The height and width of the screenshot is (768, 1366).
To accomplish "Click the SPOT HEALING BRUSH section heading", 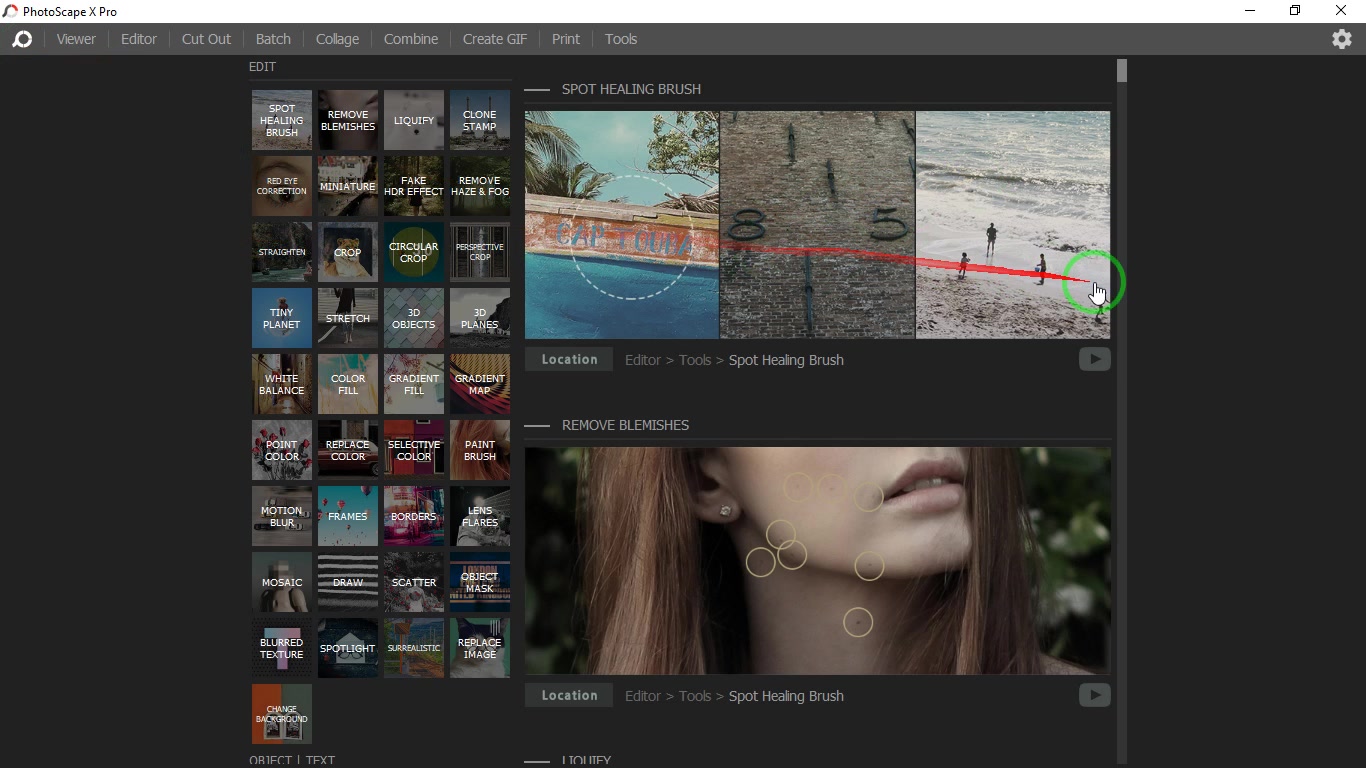I will 631,89.
